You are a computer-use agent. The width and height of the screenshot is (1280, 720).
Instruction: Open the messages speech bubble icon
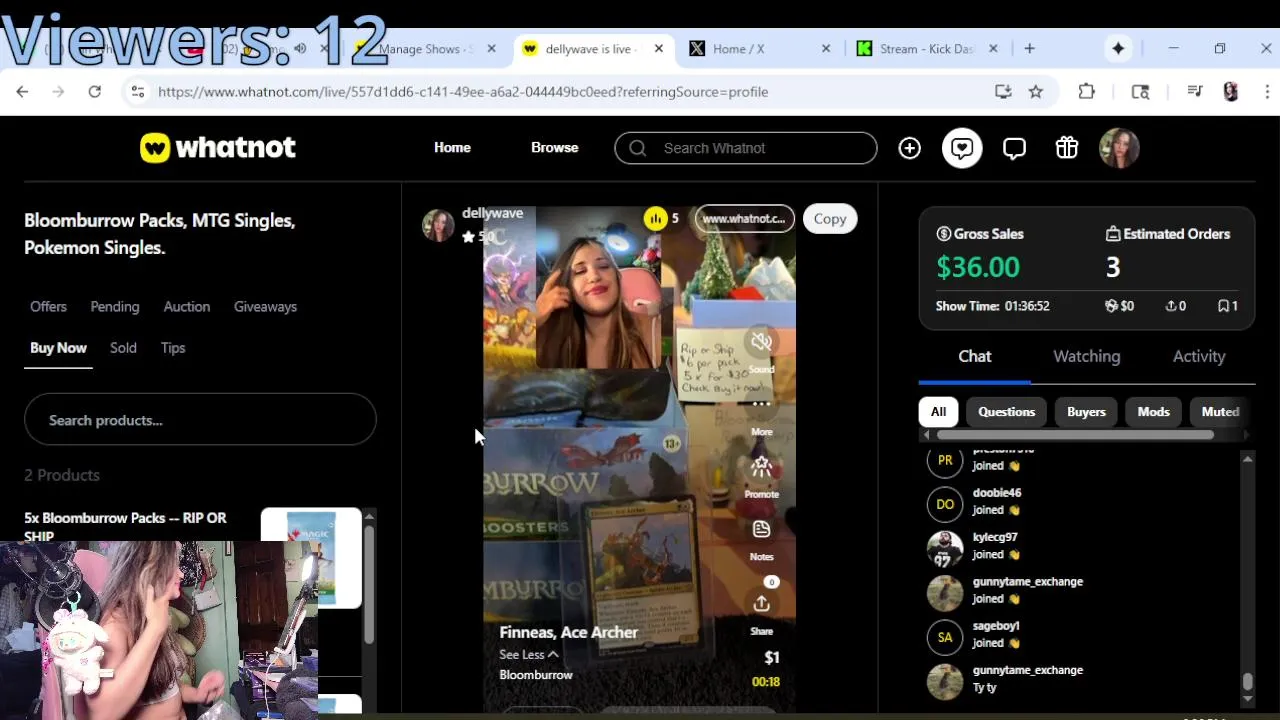tap(1014, 148)
